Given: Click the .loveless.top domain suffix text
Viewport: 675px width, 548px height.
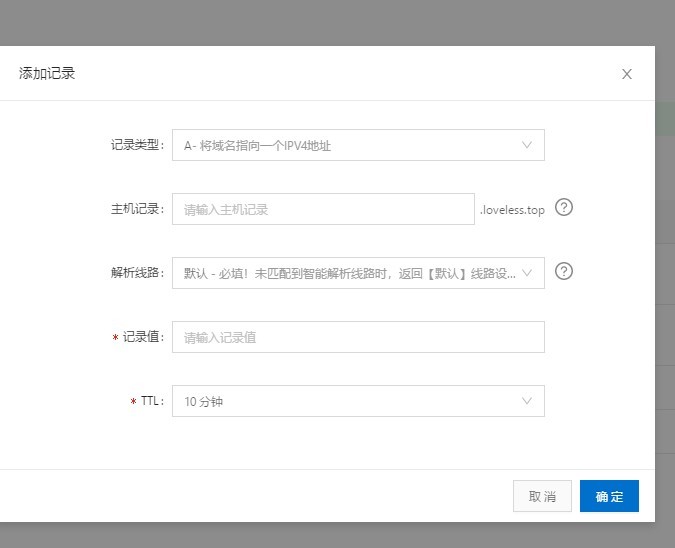Looking at the screenshot, I should (x=512, y=210).
